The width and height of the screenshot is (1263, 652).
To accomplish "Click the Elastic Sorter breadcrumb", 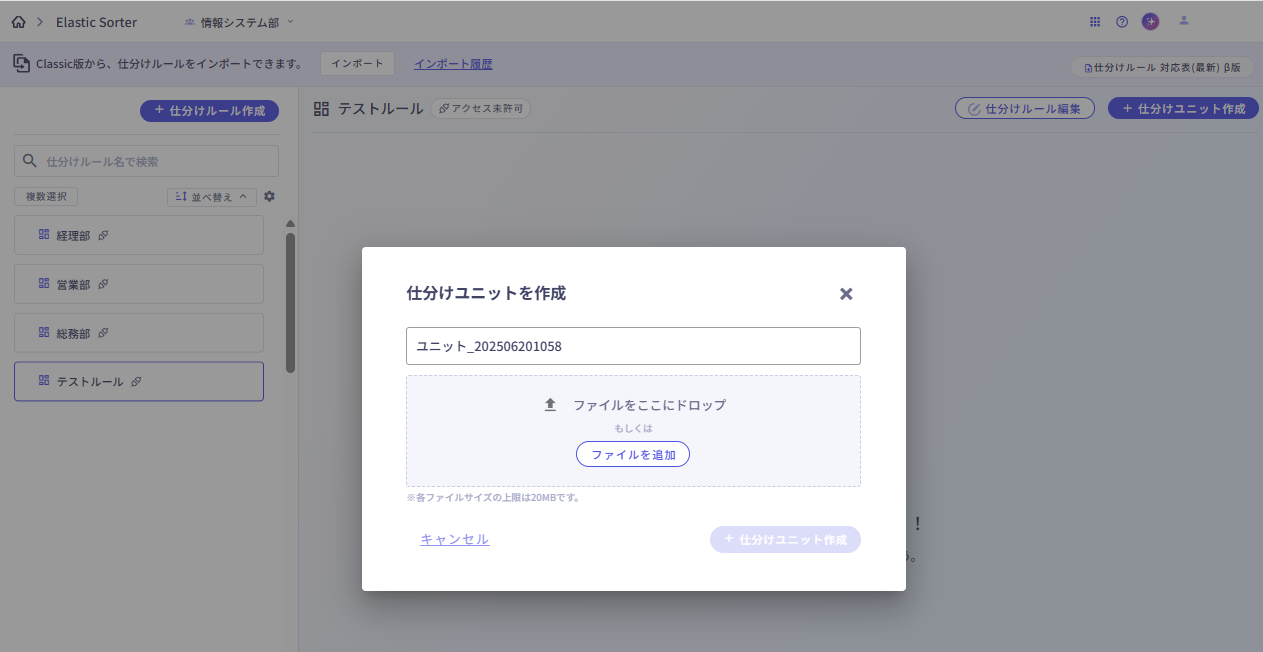I will coord(96,22).
